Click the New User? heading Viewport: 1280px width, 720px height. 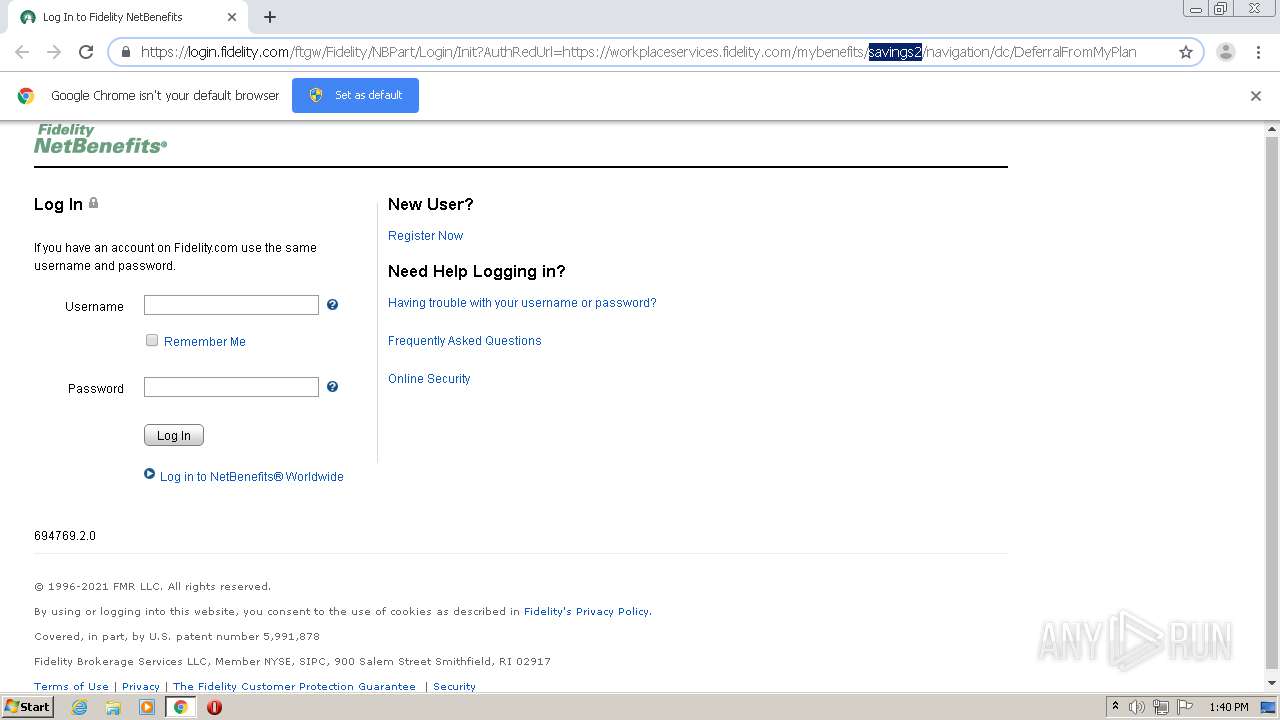(431, 204)
